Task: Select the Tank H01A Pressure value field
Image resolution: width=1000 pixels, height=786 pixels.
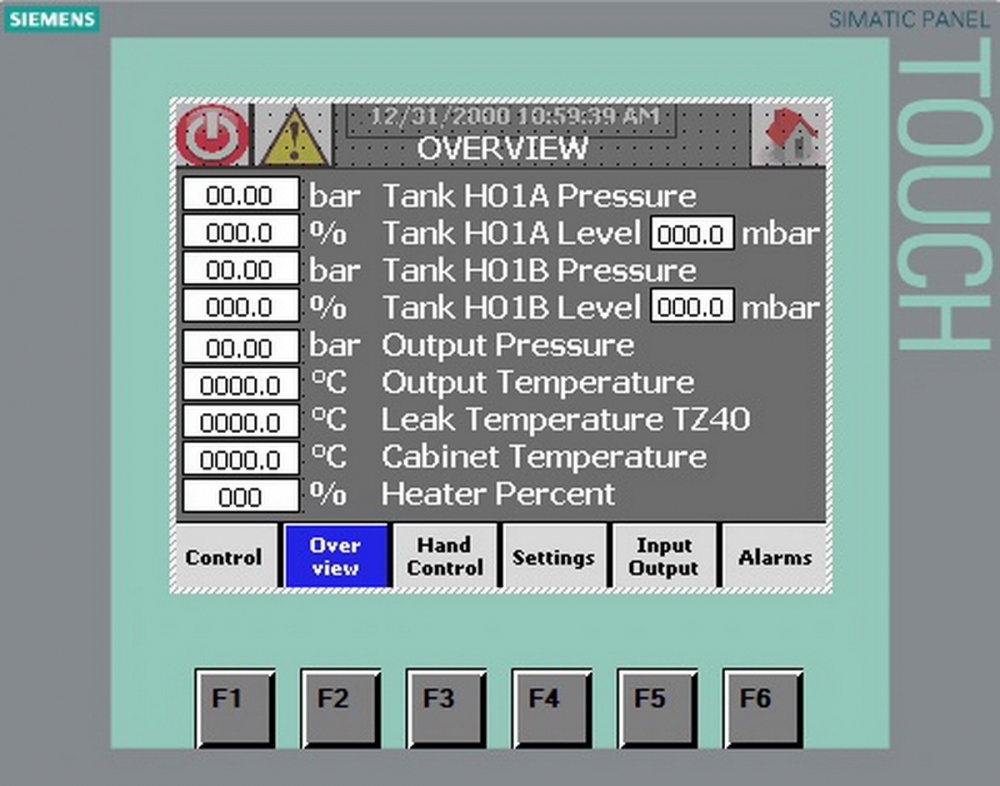Action: 240,195
